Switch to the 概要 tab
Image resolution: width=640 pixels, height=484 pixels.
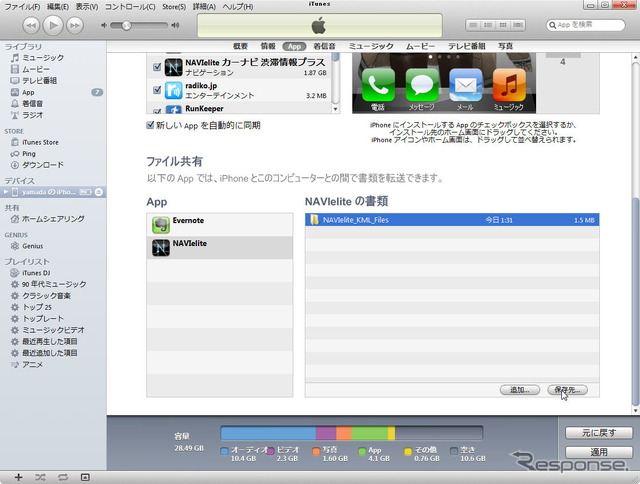(x=240, y=47)
